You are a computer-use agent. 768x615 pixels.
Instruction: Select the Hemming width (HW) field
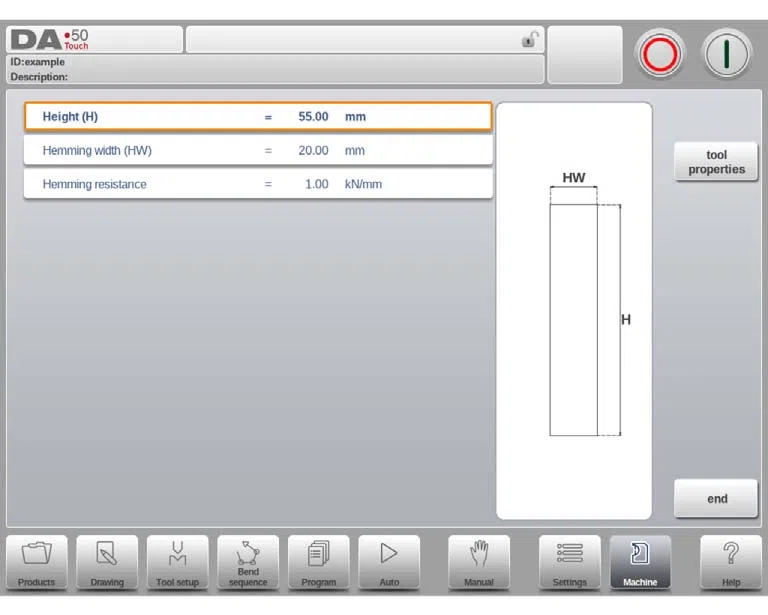click(258, 150)
